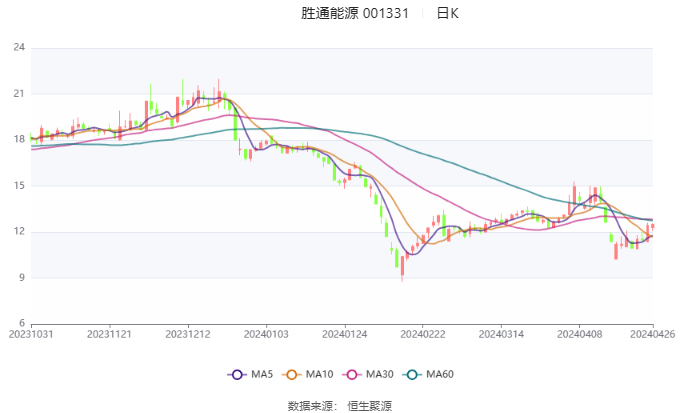Open the 恒生聚源 data source text
Image resolution: width=680 pixels, height=413 pixels.
point(370,405)
